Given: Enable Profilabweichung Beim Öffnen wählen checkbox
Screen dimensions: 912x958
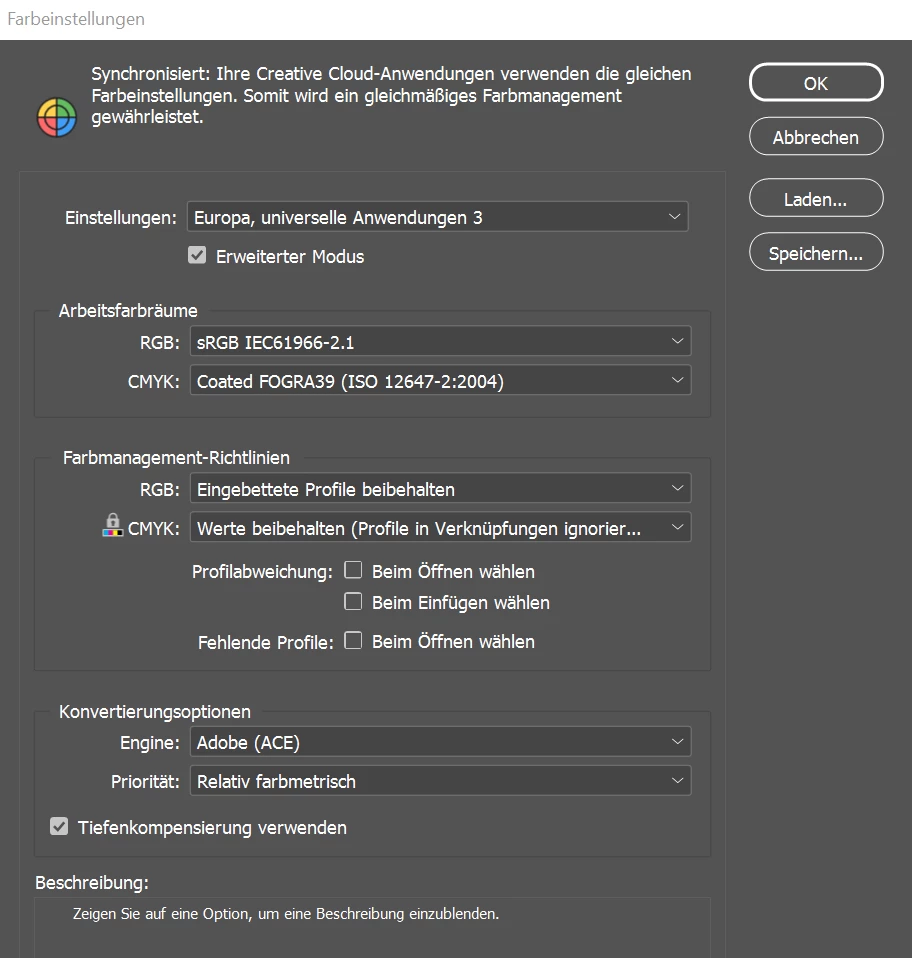Looking at the screenshot, I should click(x=353, y=570).
